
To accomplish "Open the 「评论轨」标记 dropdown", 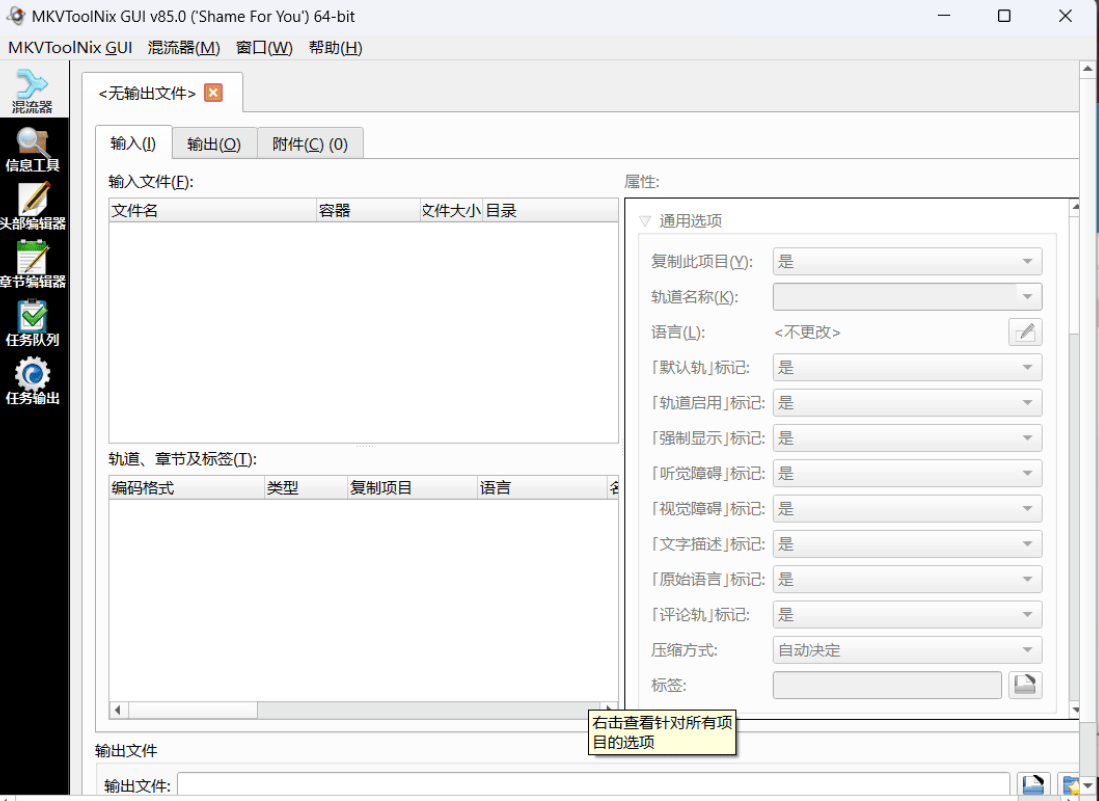I will 907,615.
